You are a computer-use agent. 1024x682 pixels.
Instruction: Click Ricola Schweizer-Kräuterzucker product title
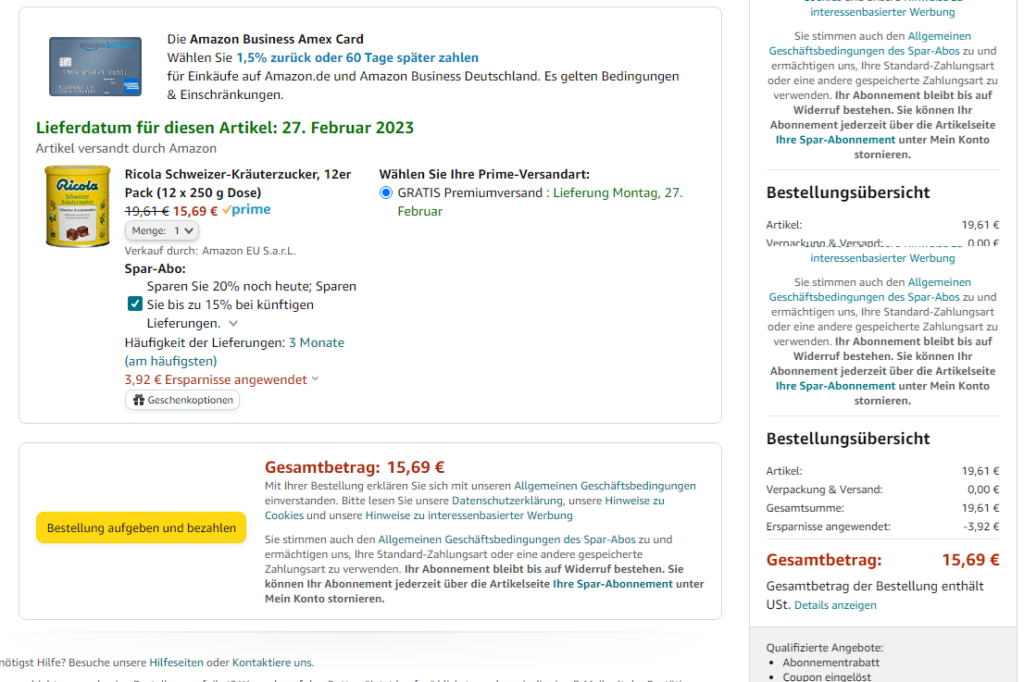(x=238, y=184)
